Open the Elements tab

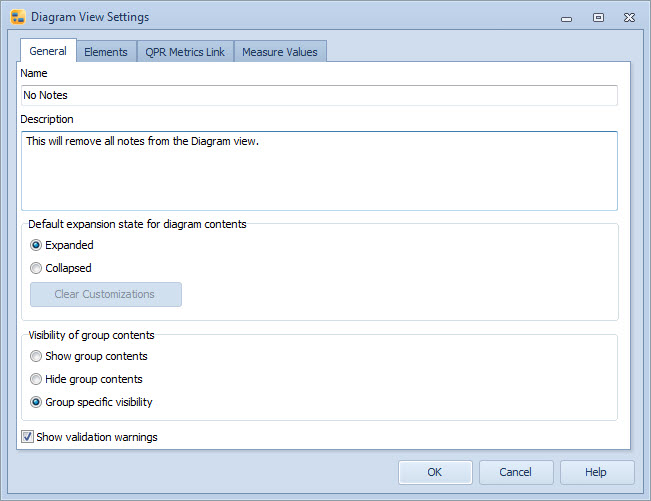point(106,52)
